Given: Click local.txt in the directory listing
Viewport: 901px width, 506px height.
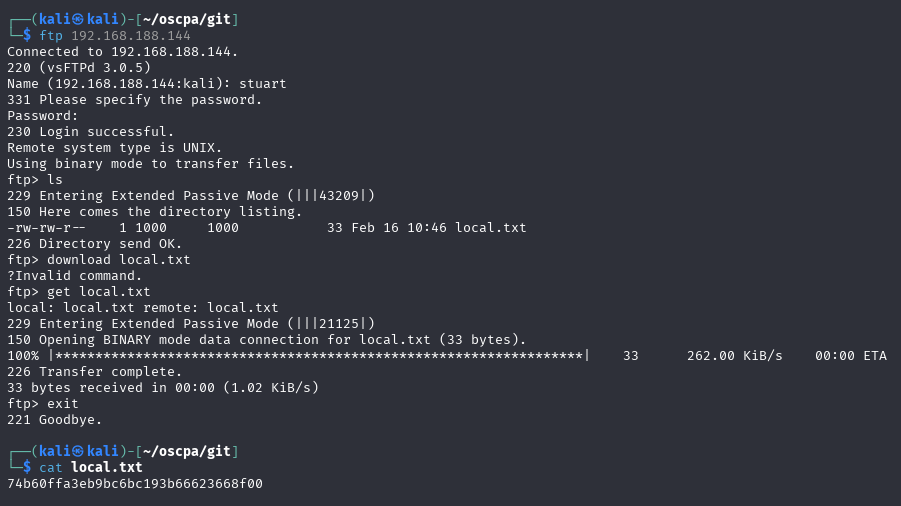Looking at the screenshot, I should click(491, 228).
